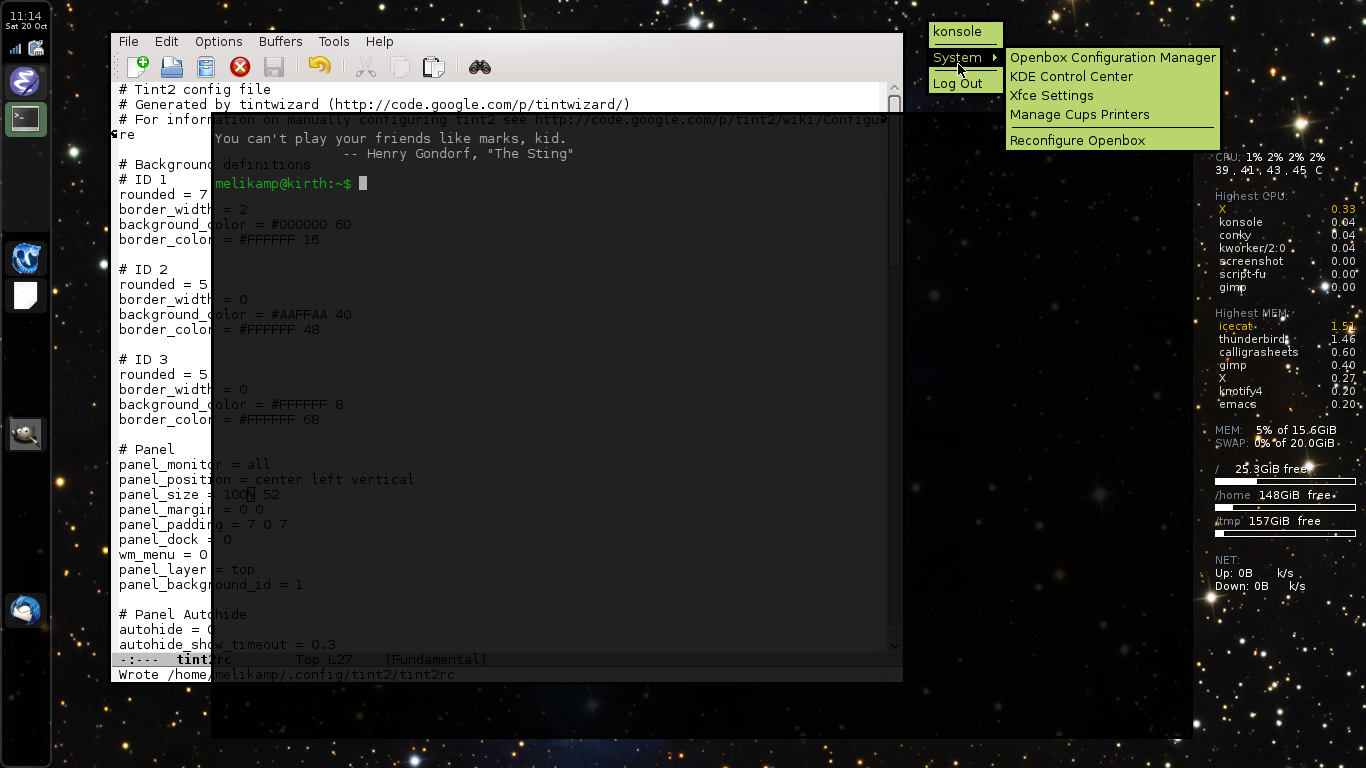Screen dimensions: 1366x768
Task: Click the root partition free space bar
Action: click(x=1285, y=482)
